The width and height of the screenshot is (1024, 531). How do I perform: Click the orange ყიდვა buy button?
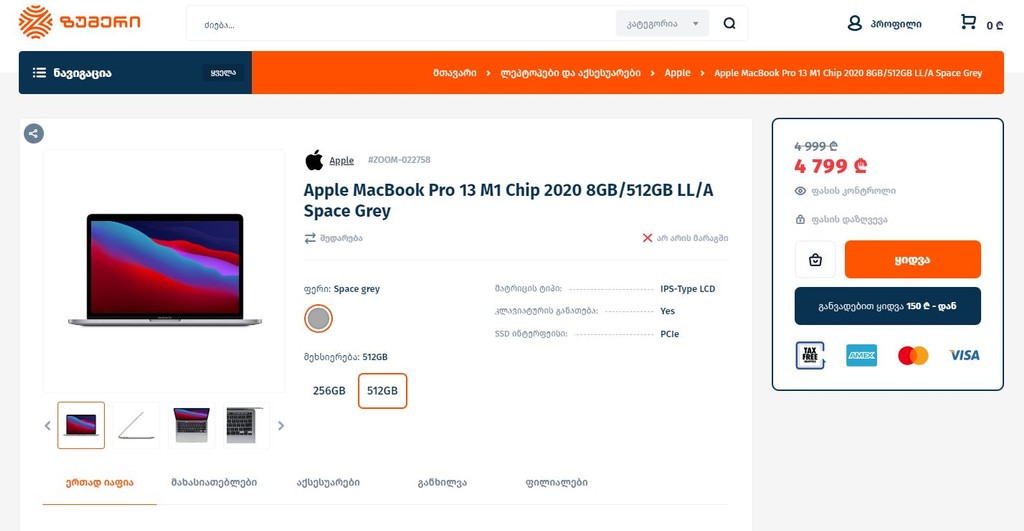pos(912,260)
